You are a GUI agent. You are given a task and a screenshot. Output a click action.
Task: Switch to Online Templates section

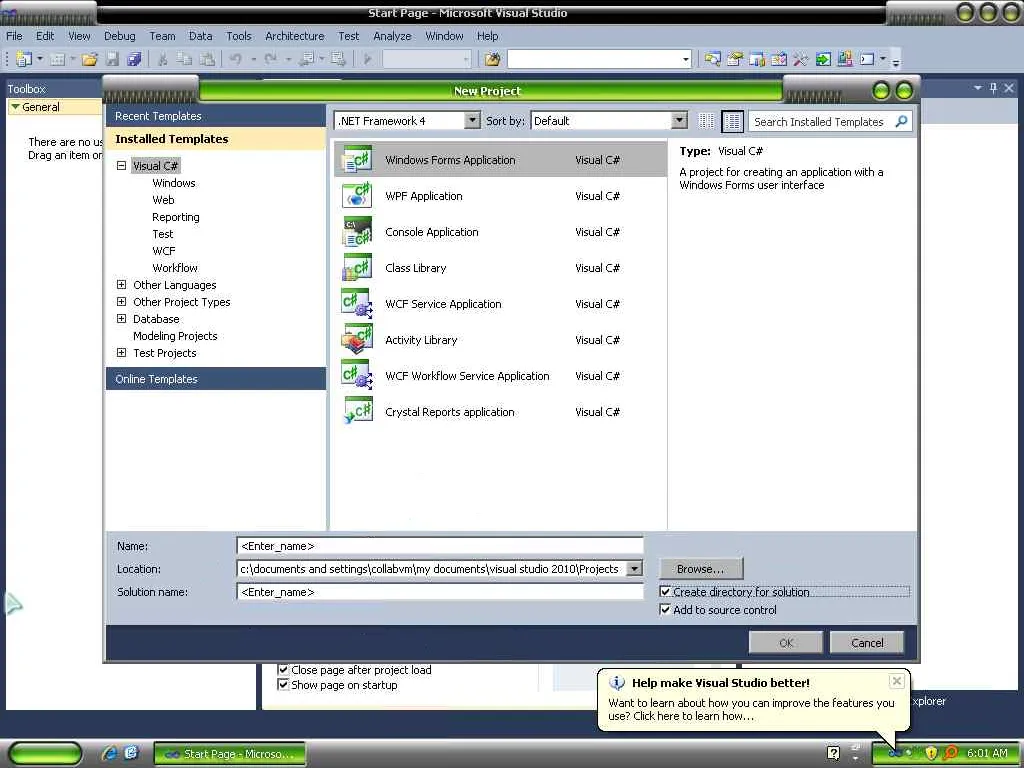point(216,379)
